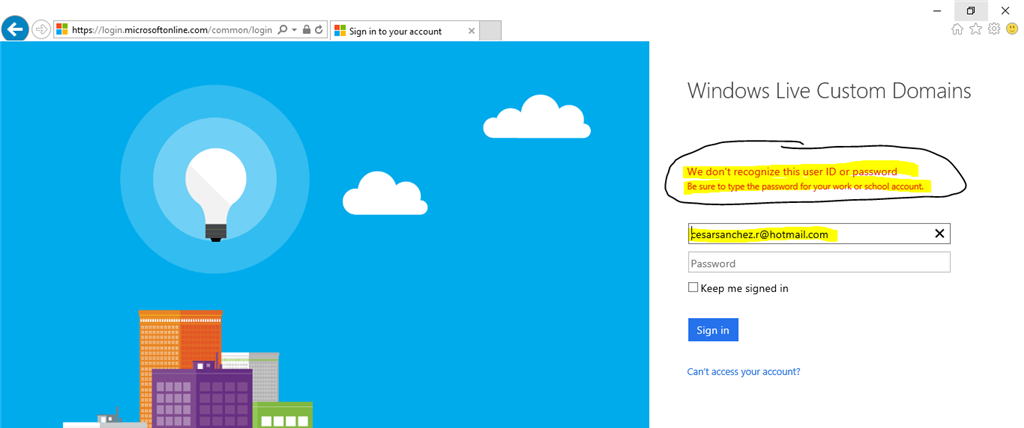Click the Microsoft logo favicon in address bar

(62, 29)
